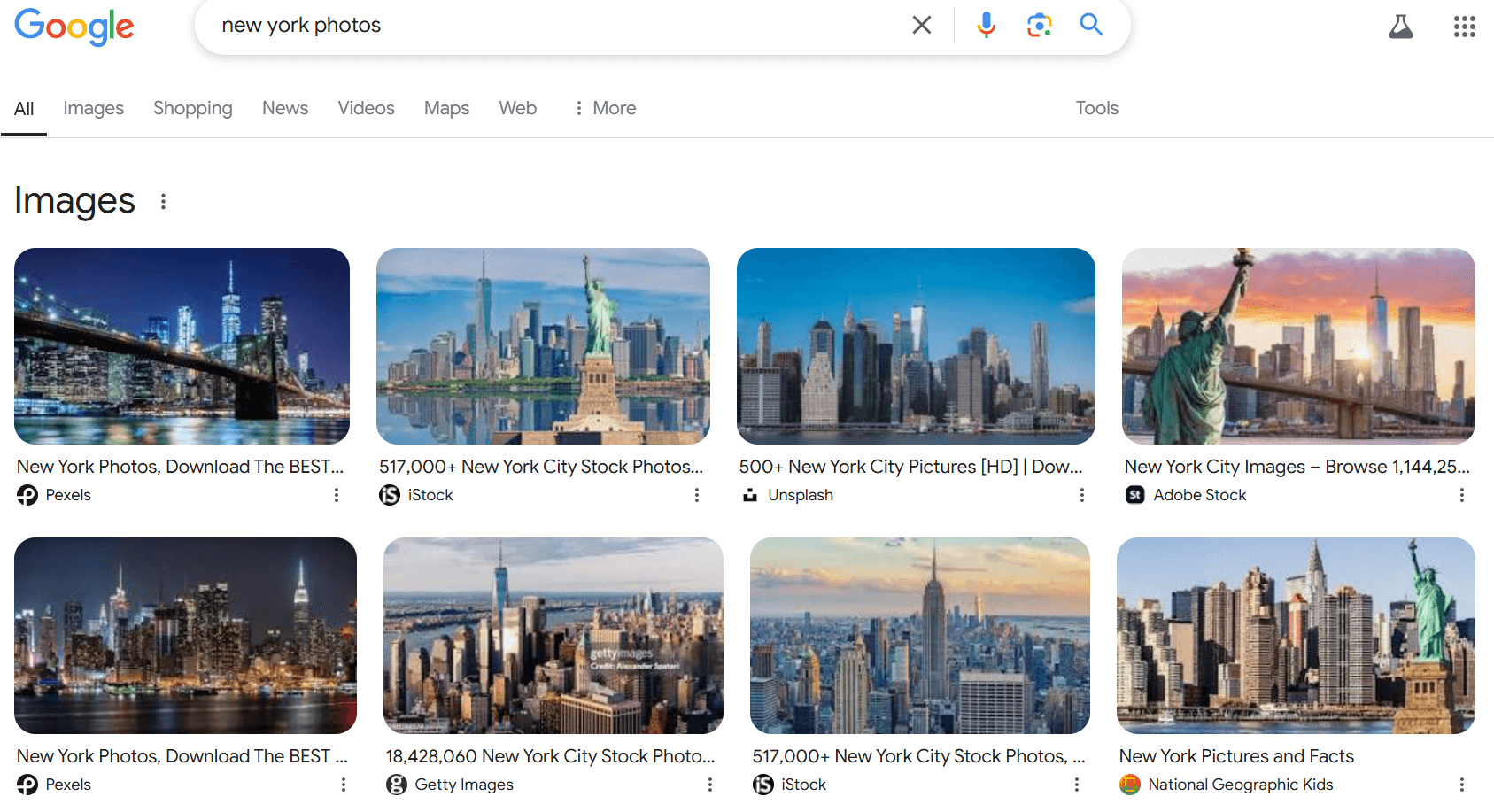Clear the search query with the X icon

coord(921,25)
